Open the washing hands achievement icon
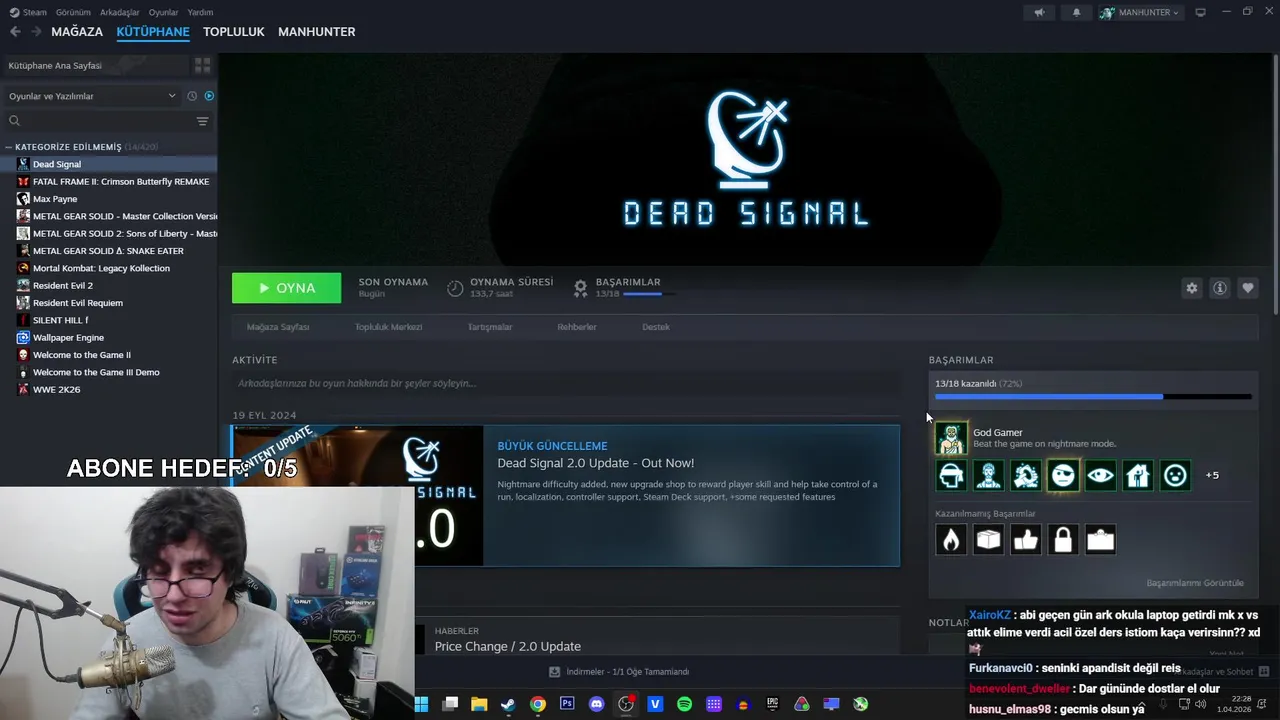 coord(1026,476)
